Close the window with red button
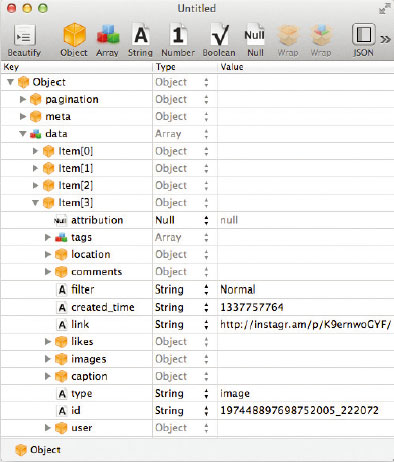 (11, 8)
